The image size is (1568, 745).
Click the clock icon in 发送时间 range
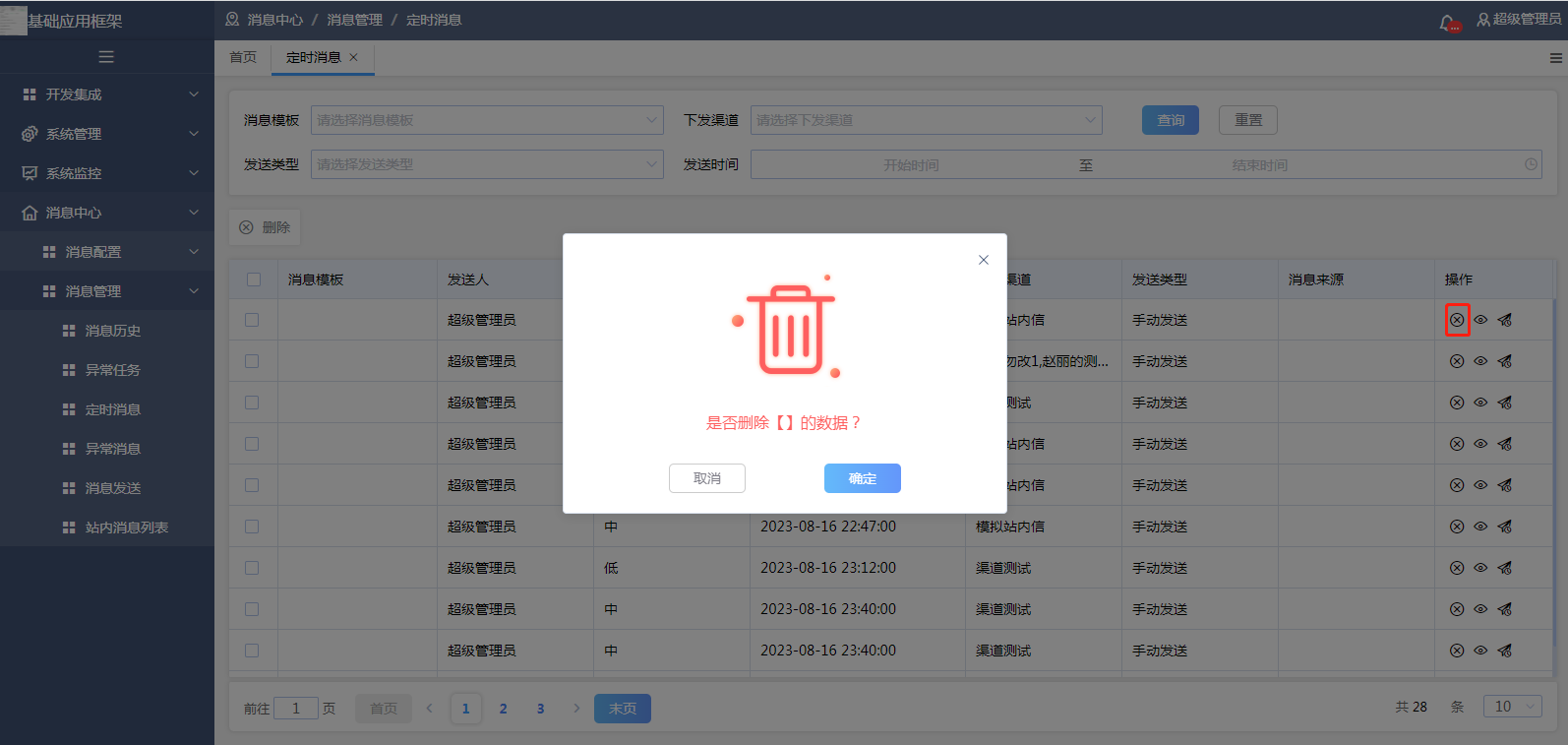pyautogui.click(x=1531, y=164)
